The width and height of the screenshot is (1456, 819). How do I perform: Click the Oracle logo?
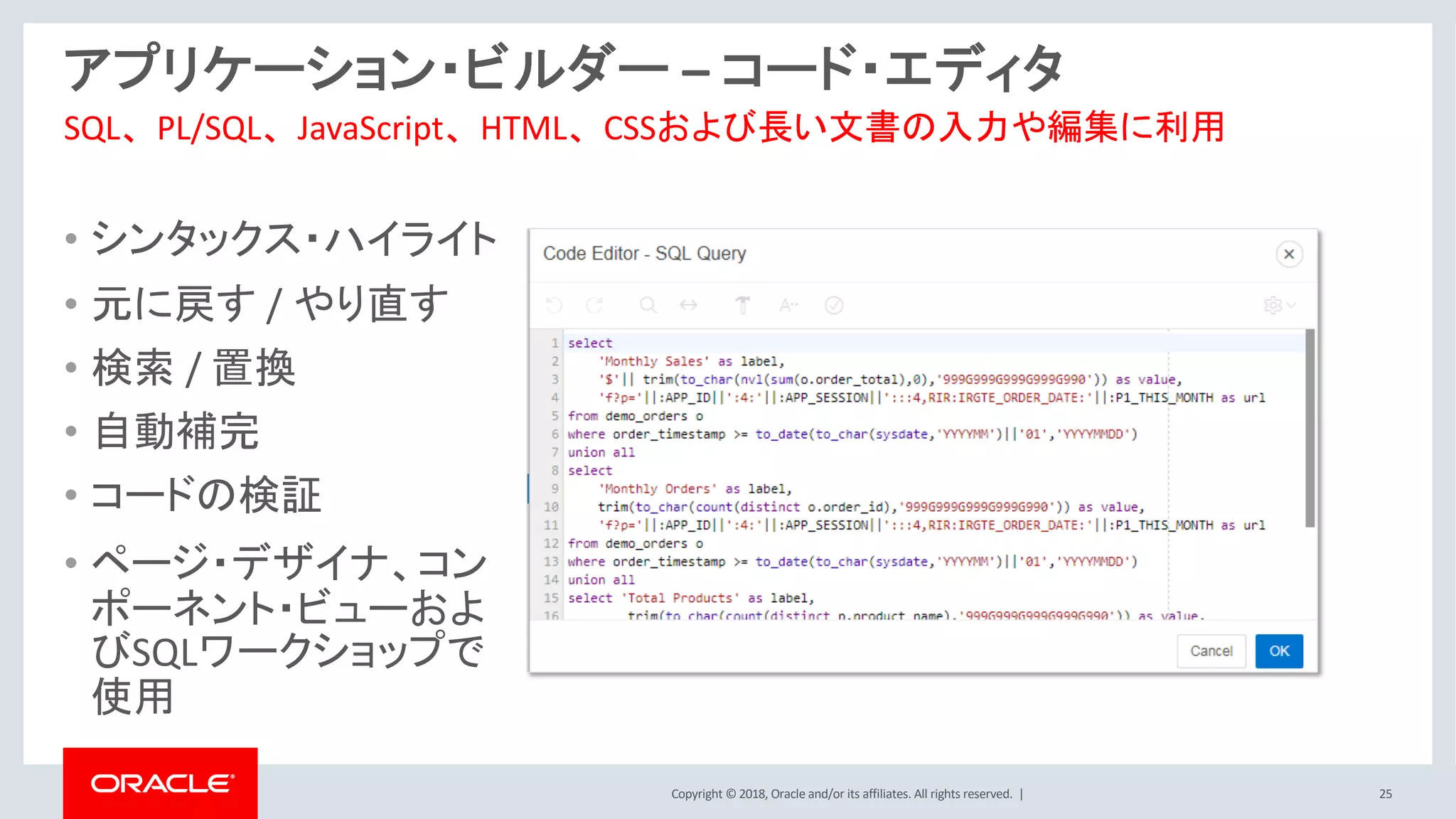(x=161, y=783)
